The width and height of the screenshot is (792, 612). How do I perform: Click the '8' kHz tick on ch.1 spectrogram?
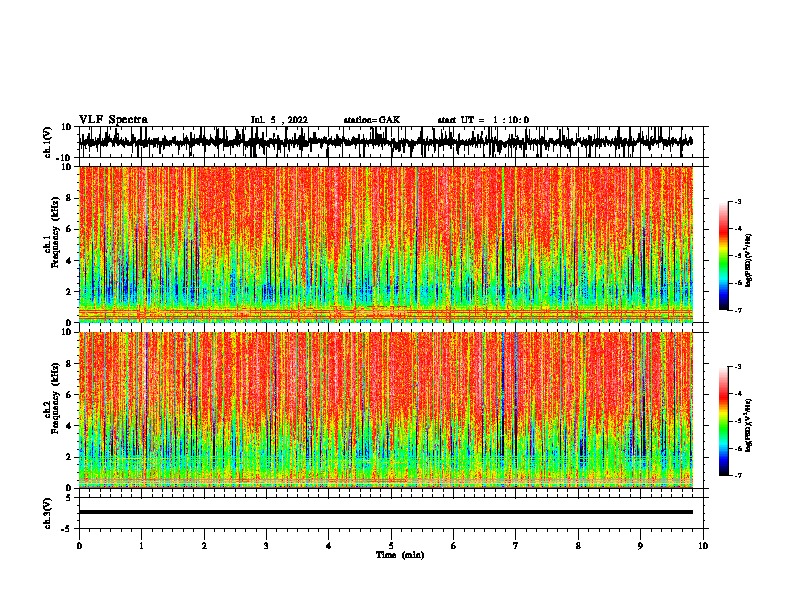[69, 198]
